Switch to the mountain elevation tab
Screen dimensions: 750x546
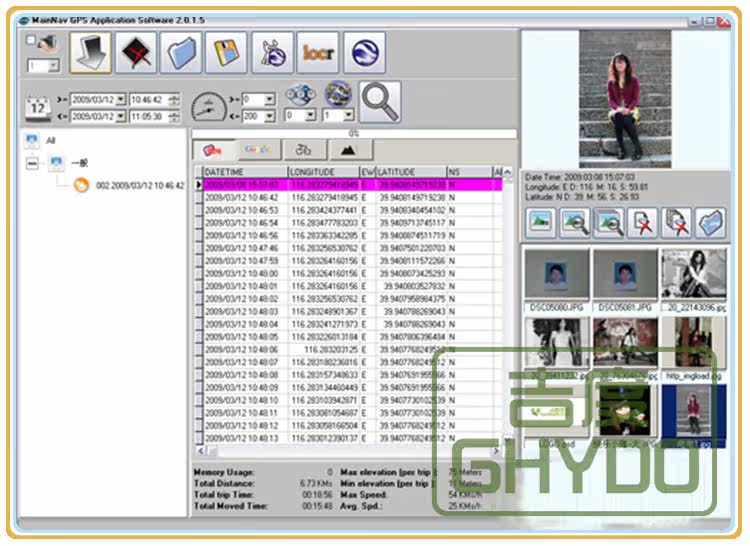pos(350,150)
